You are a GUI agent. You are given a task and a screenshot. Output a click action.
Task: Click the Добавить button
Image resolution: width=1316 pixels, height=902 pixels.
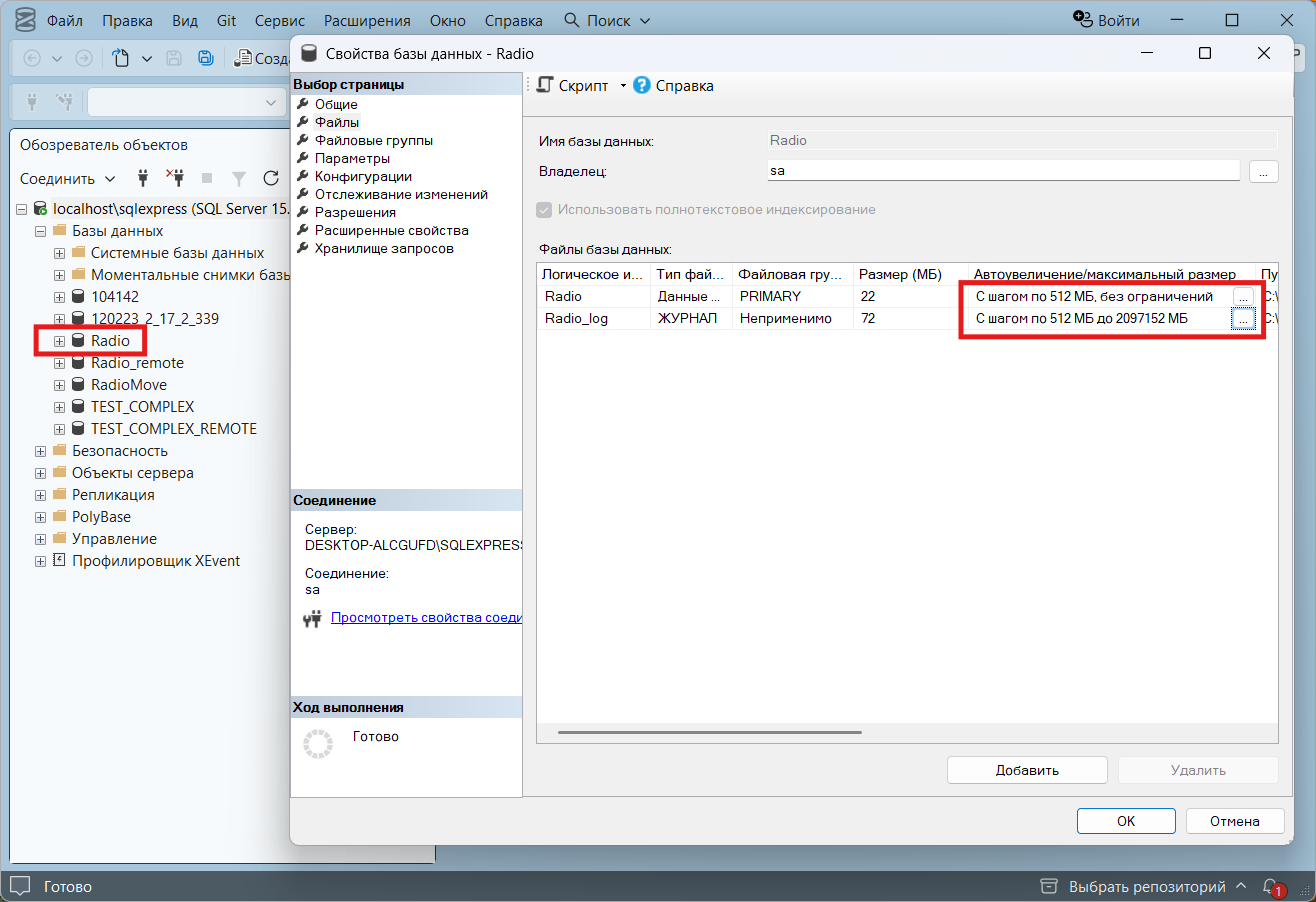pos(1026,770)
